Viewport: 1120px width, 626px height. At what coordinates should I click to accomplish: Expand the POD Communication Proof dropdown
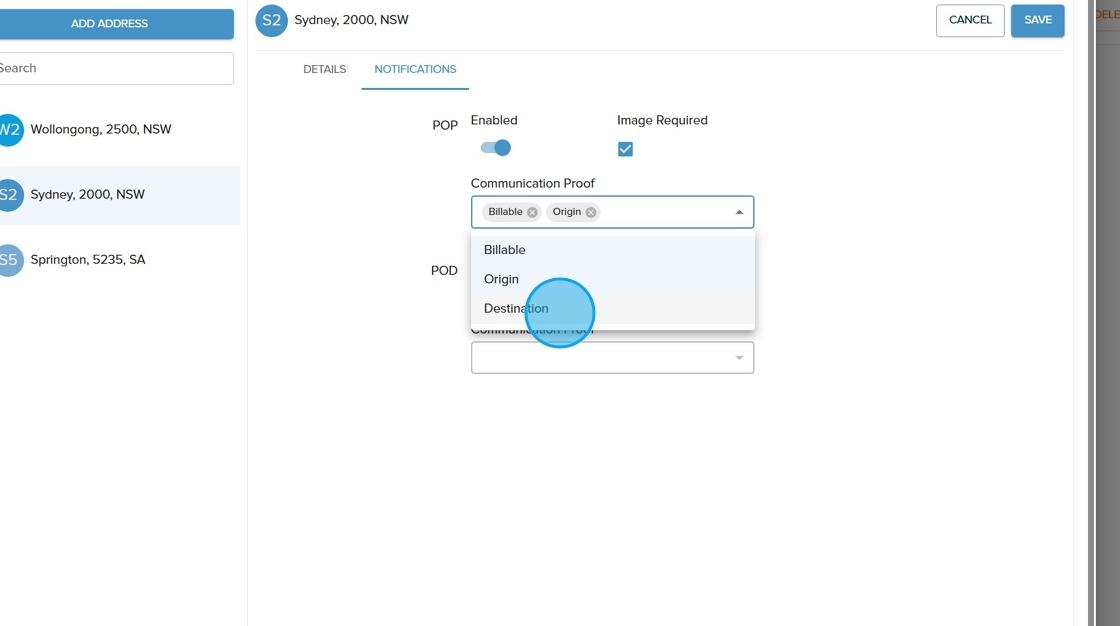click(739, 358)
